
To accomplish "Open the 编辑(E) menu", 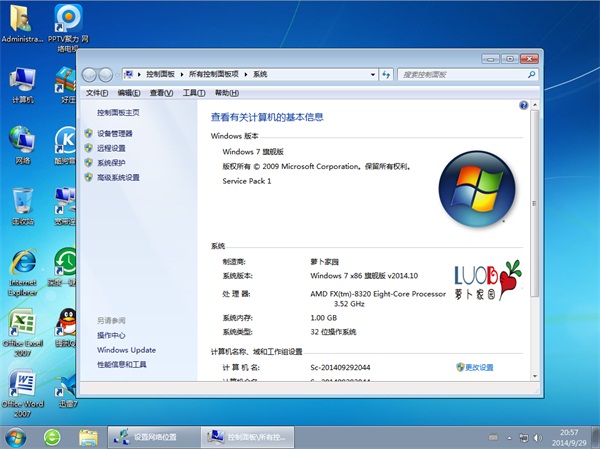I will (129, 93).
